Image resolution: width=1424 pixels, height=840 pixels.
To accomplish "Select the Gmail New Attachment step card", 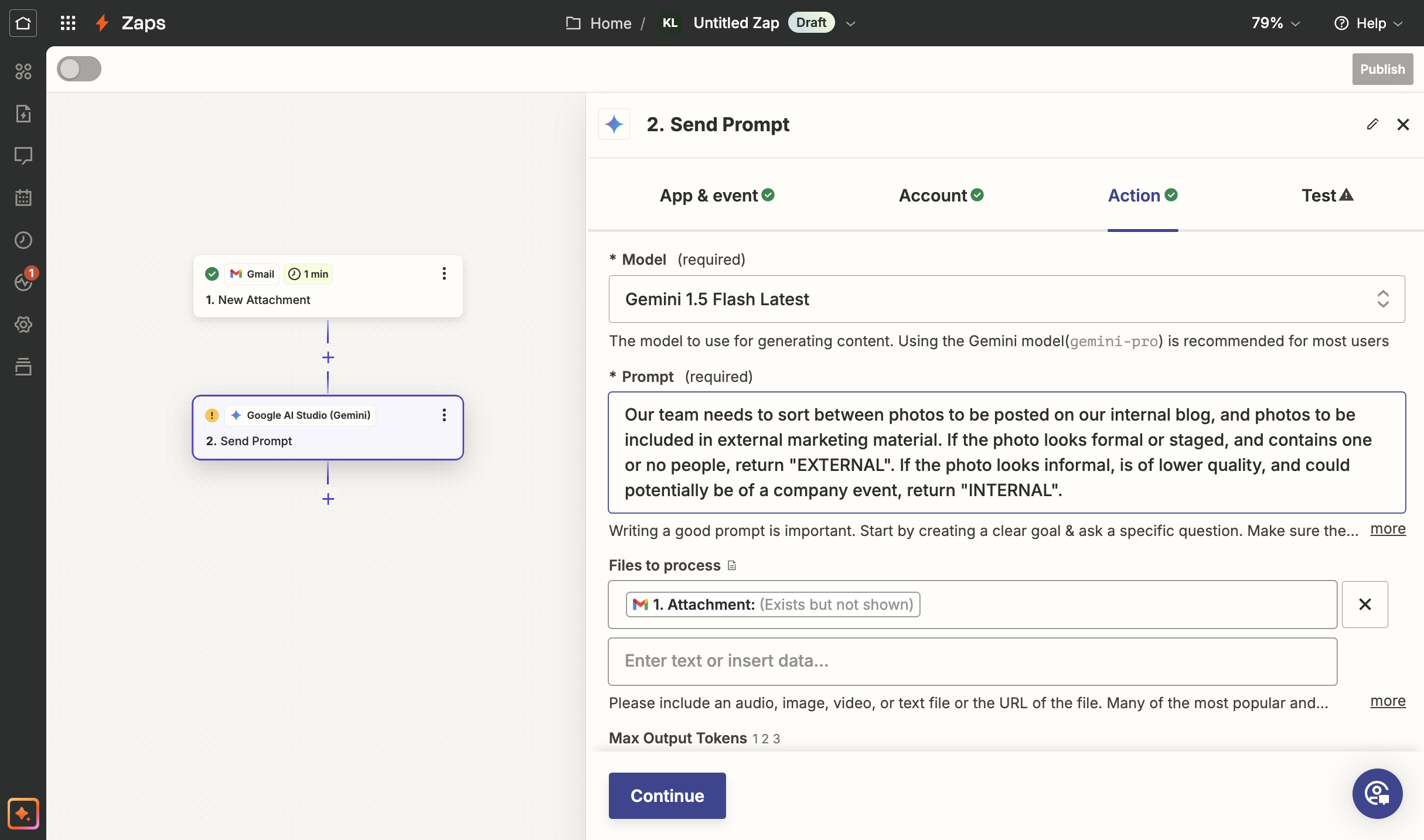I will pyautogui.click(x=328, y=286).
